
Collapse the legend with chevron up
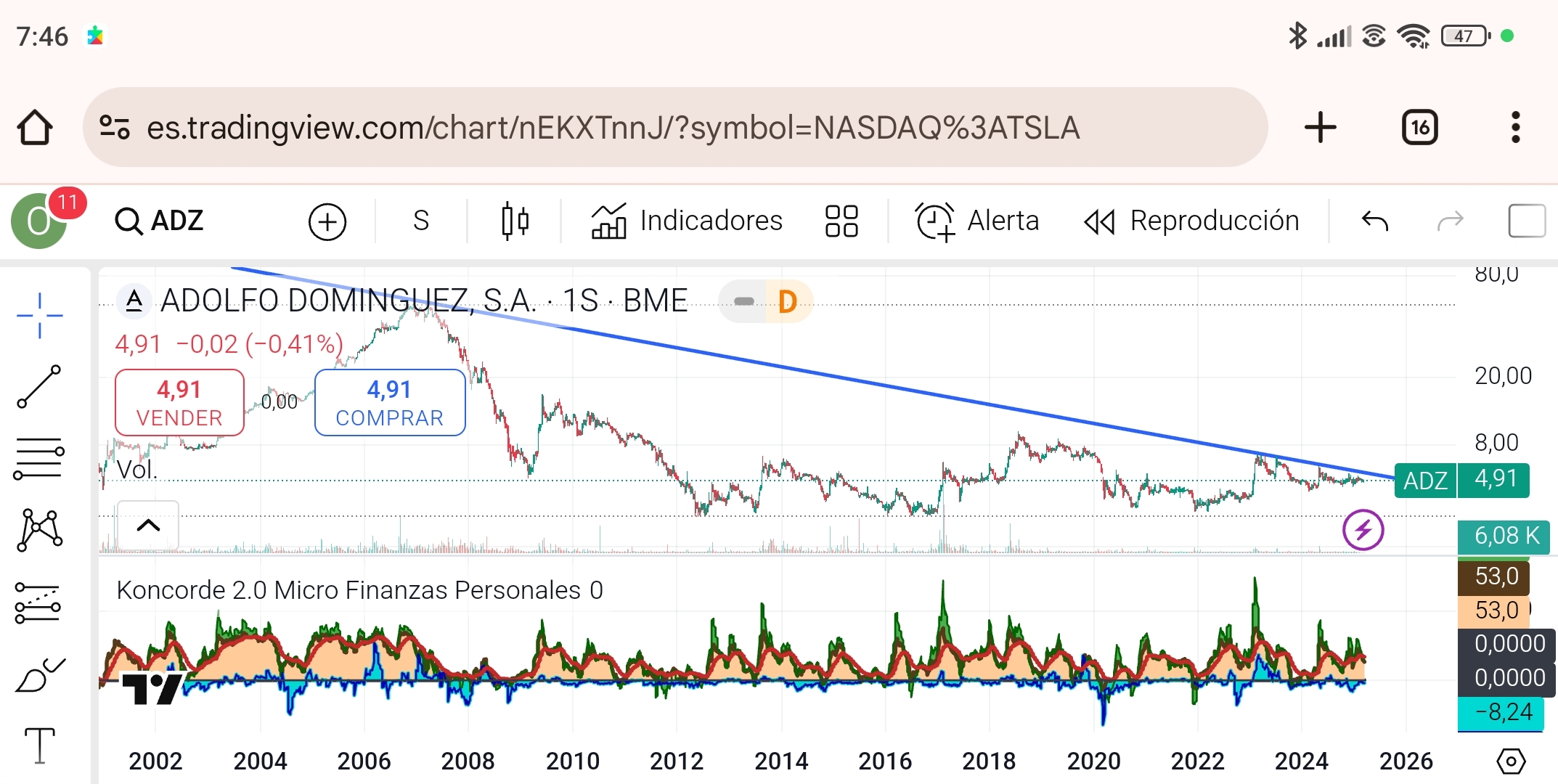(x=148, y=526)
